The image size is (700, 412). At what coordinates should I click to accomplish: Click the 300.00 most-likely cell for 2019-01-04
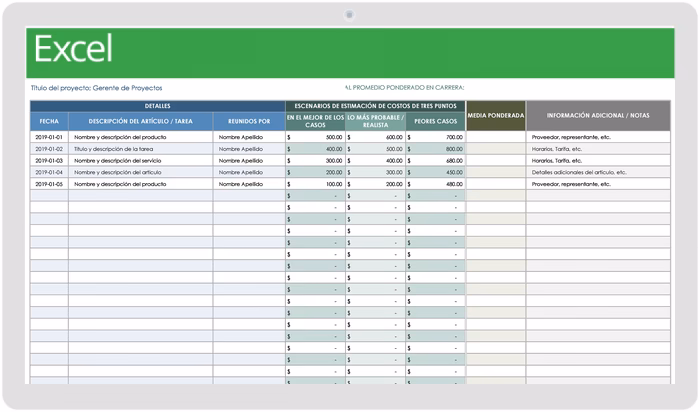click(x=375, y=172)
